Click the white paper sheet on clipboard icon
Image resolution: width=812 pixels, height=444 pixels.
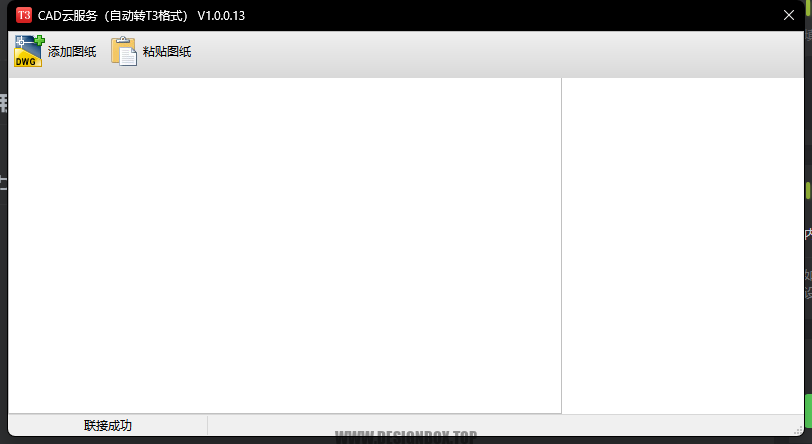click(128, 56)
